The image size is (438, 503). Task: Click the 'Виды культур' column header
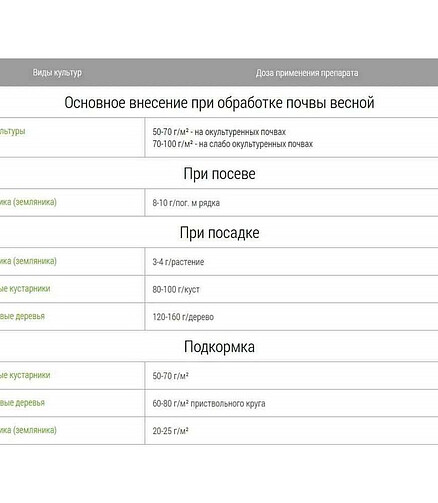point(57,72)
